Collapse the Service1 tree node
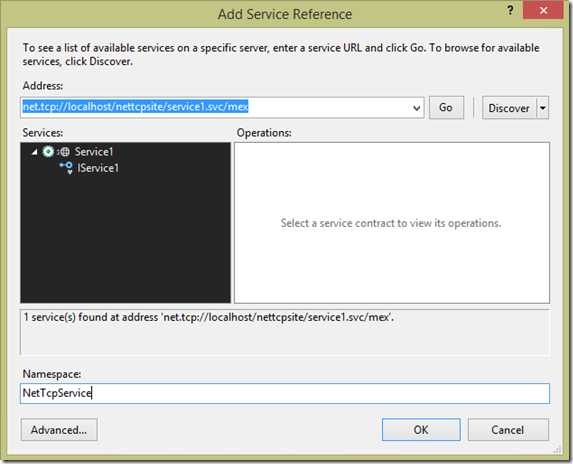573x464 pixels. 35,152
